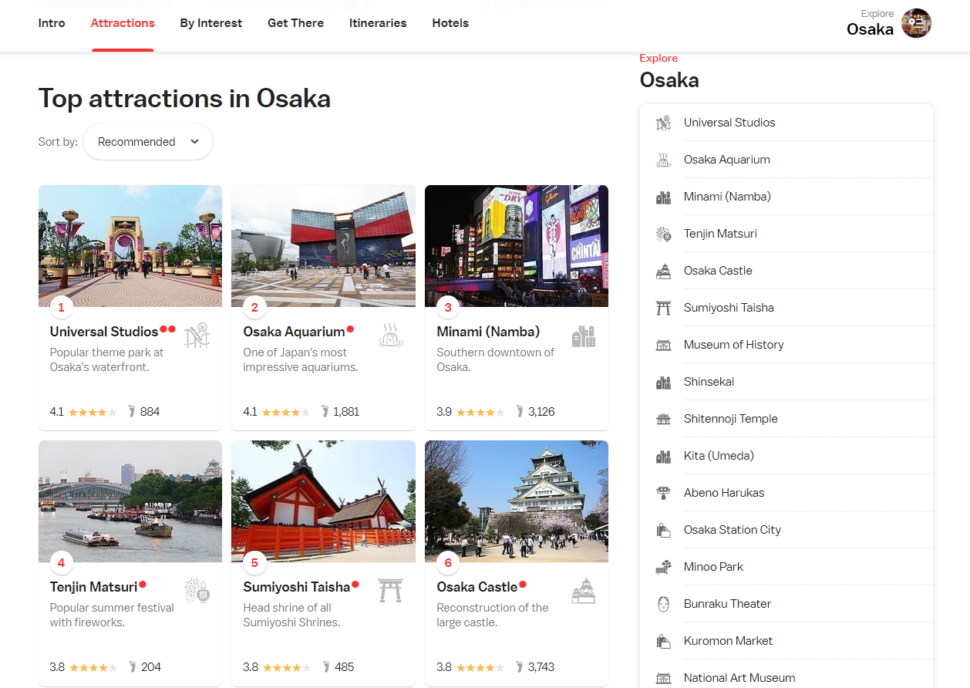Open the Osaka Castle photo

(517, 501)
